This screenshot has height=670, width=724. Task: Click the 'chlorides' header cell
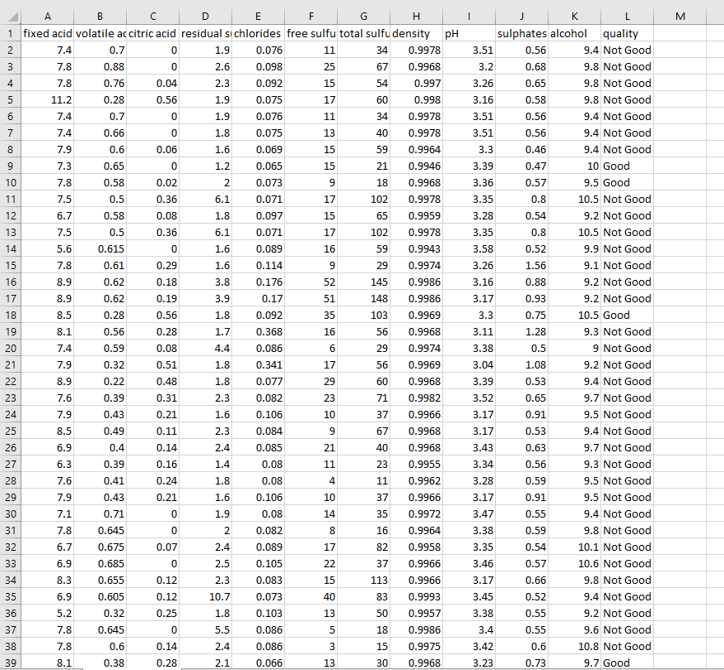point(258,34)
